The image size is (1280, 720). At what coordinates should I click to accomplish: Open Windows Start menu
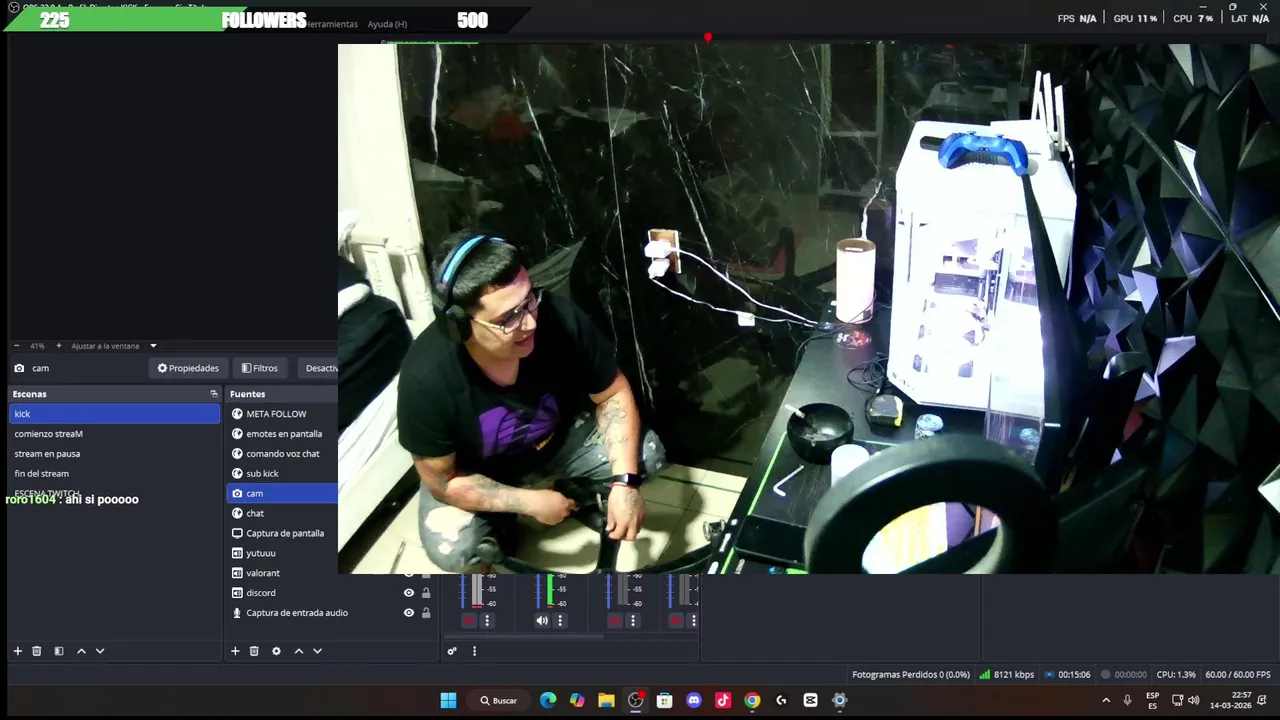(x=448, y=700)
